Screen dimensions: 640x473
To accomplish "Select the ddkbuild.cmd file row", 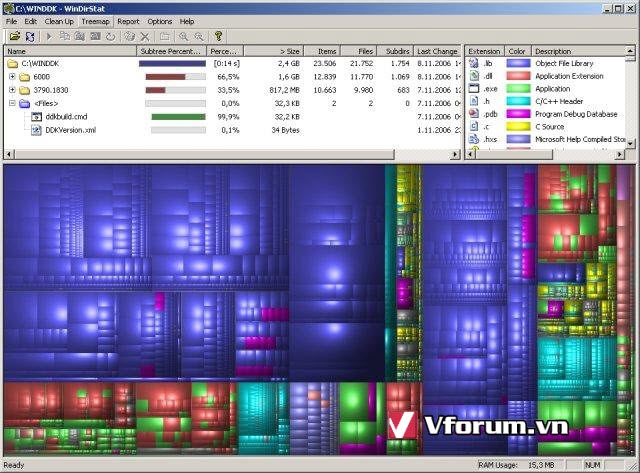I will (233, 117).
